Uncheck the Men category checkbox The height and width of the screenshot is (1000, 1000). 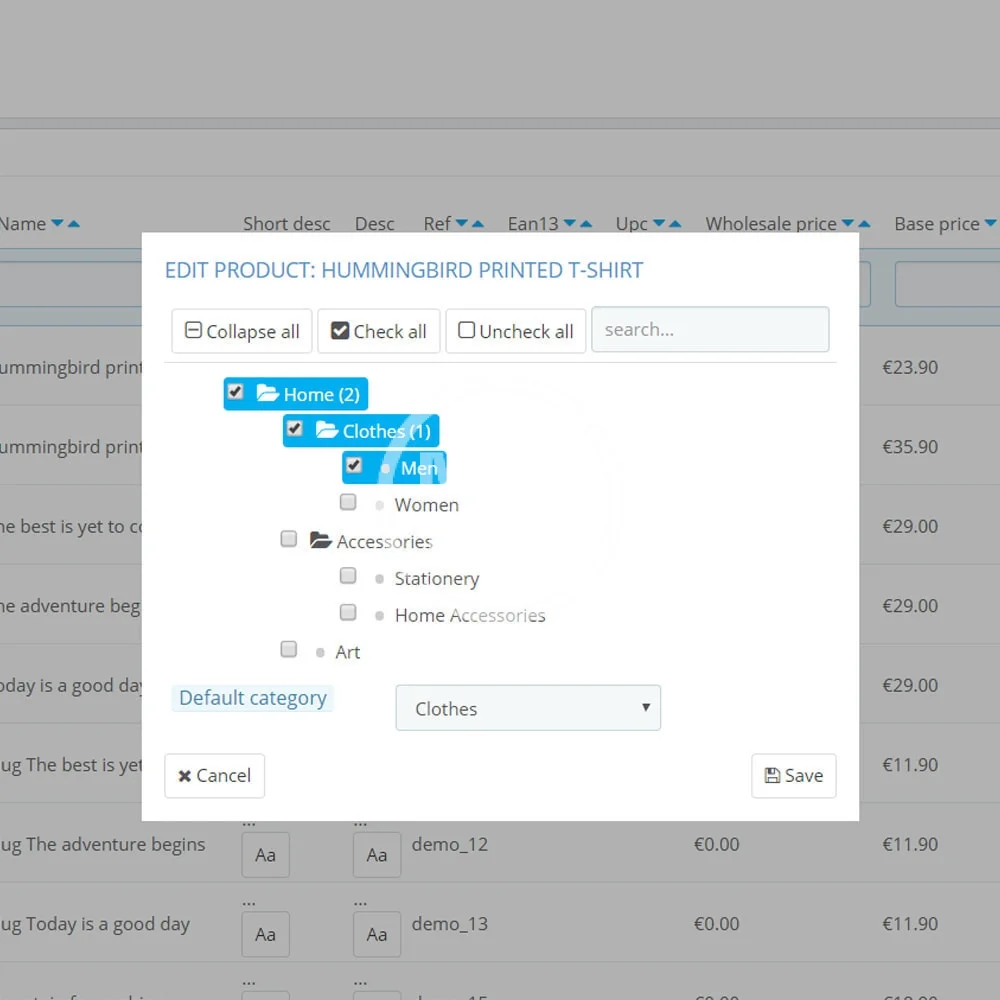point(353,465)
